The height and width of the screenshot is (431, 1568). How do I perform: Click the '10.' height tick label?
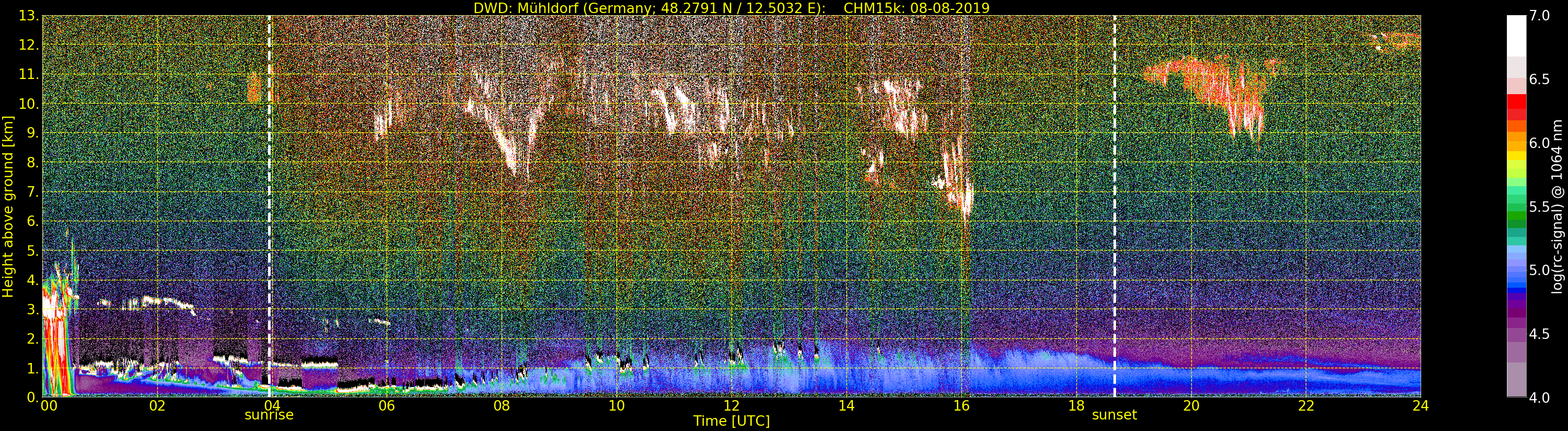(x=29, y=104)
